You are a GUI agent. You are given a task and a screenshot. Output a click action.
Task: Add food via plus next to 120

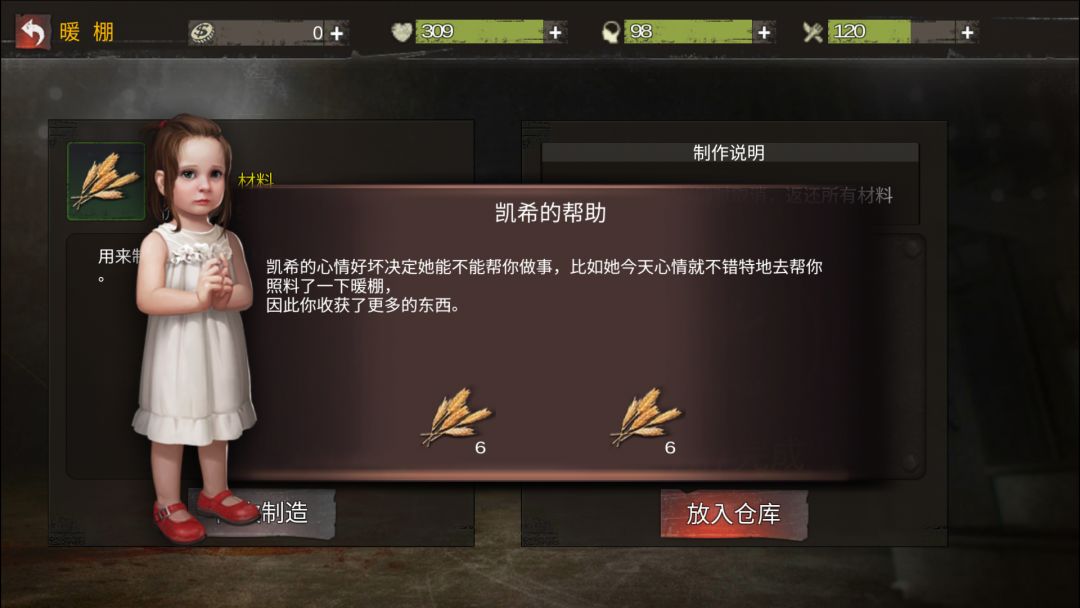[967, 32]
